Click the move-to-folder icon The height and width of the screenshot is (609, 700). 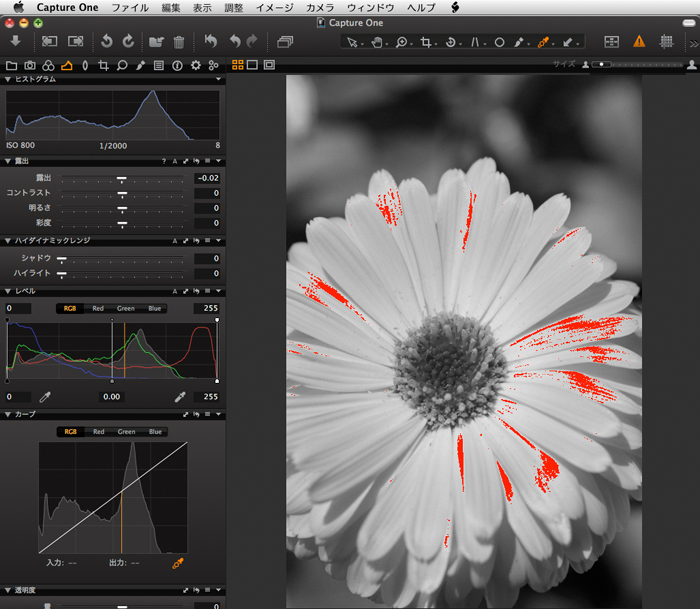tap(156, 42)
